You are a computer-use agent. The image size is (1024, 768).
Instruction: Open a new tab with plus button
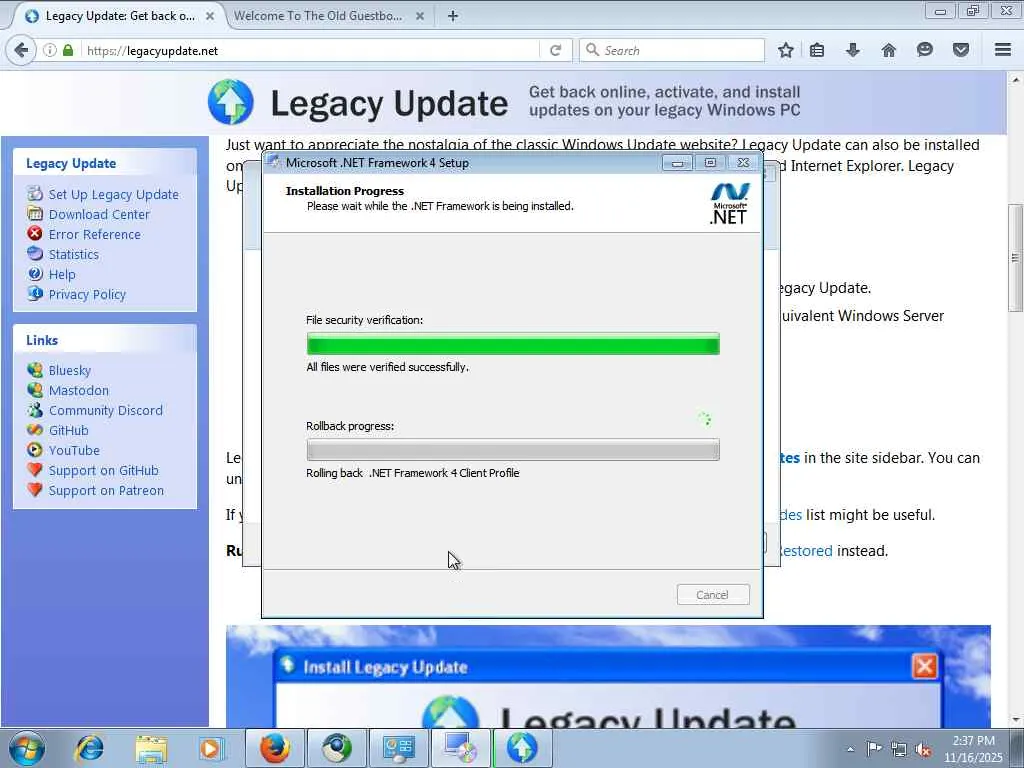tap(453, 16)
